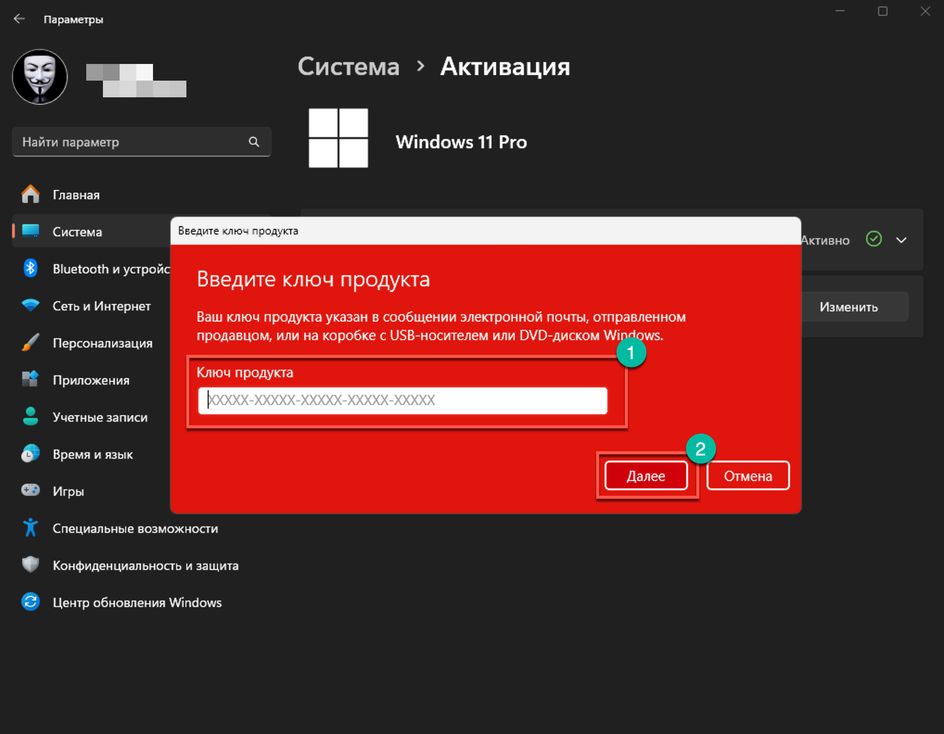
Task: Click the Учетные записи person icon
Action: pyautogui.click(x=30, y=417)
